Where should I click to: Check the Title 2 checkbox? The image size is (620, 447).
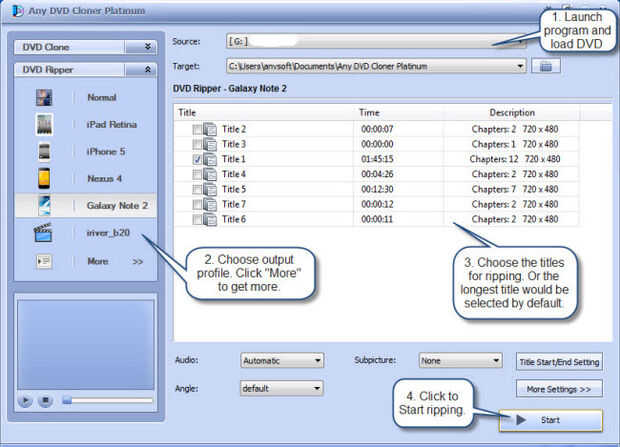tap(197, 129)
